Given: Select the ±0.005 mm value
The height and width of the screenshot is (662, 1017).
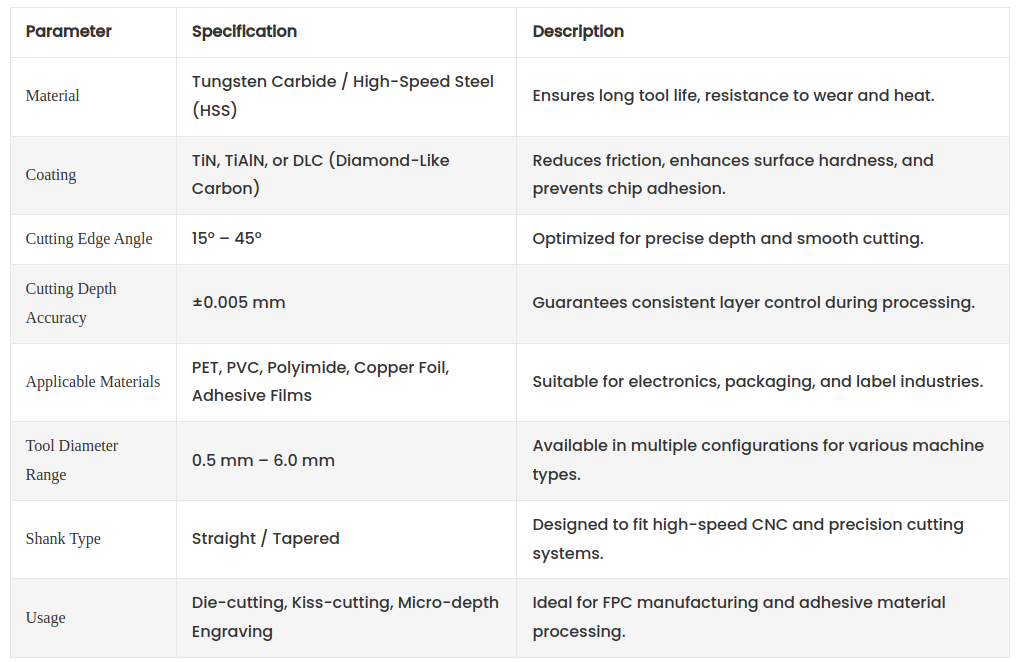Looking at the screenshot, I should click(x=239, y=302).
